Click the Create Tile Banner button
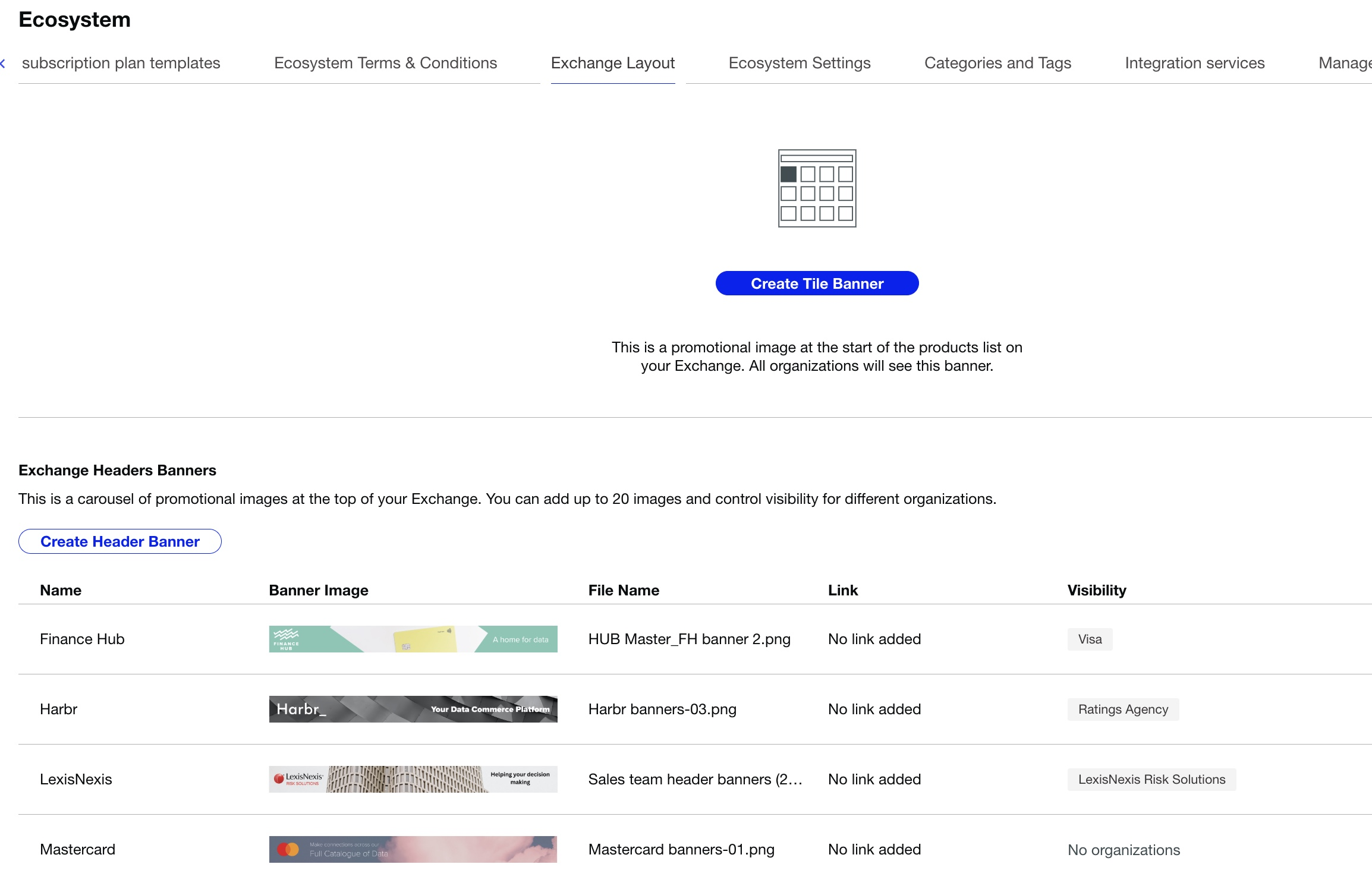Screen dimensions: 1372x883 [x=817, y=283]
